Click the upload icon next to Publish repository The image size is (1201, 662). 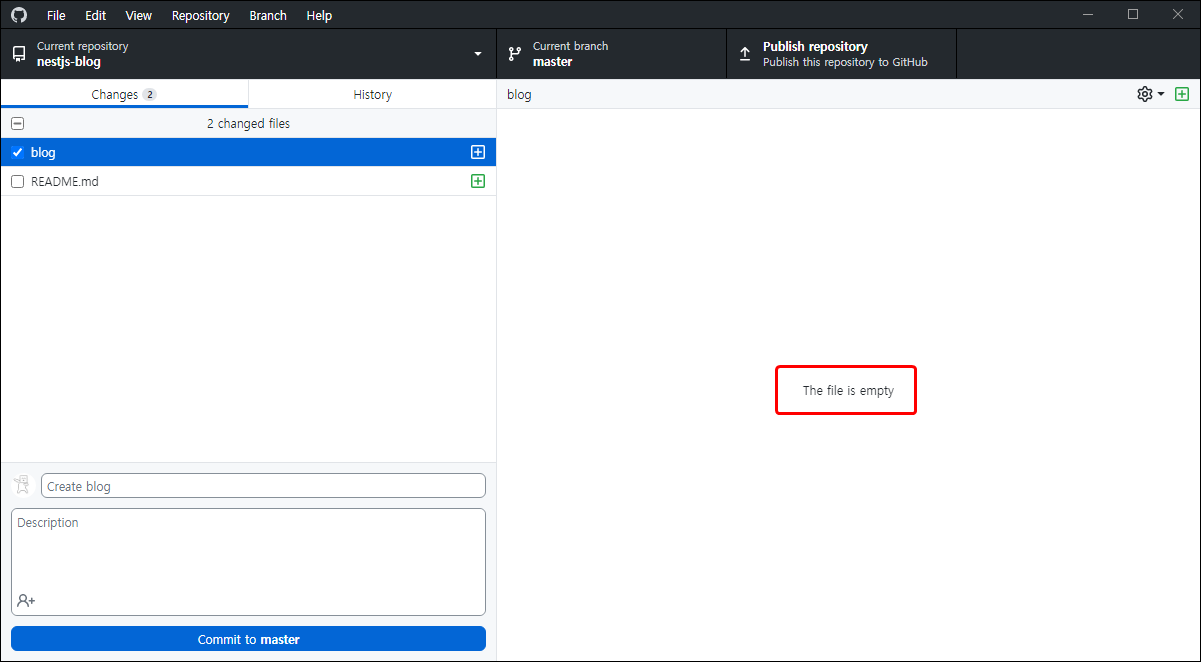745,53
